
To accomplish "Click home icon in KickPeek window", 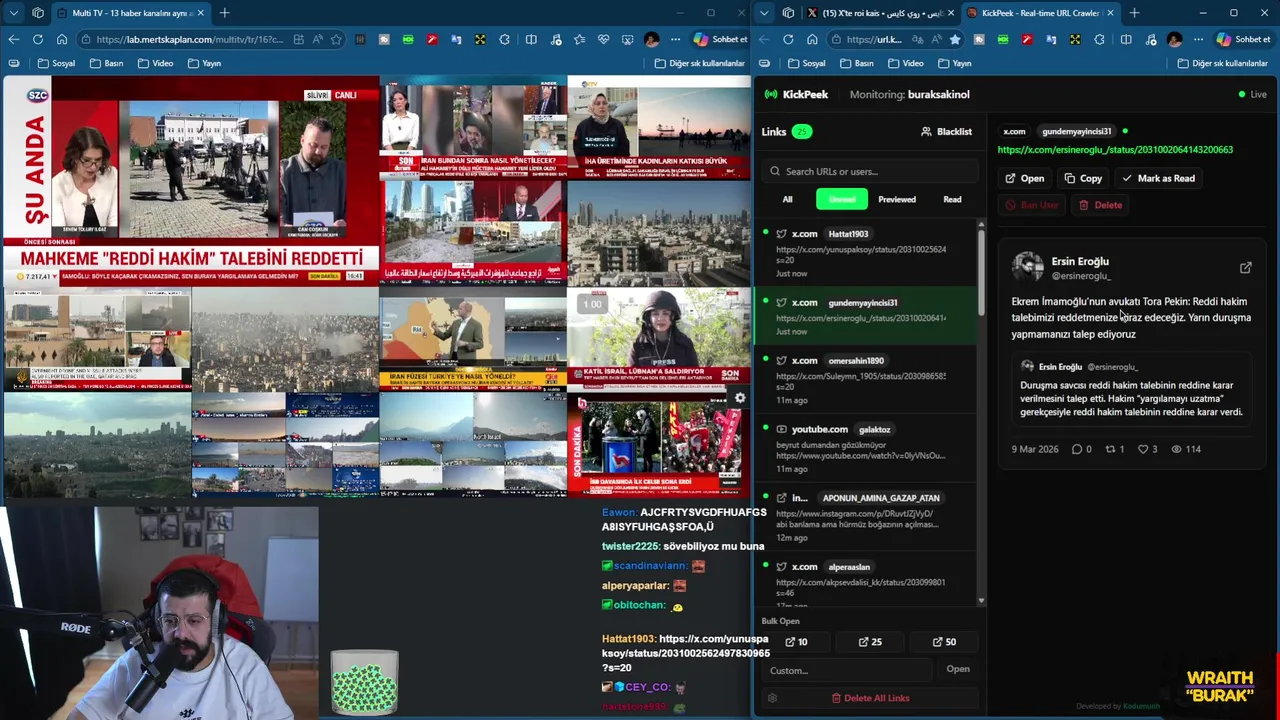I will coord(812,39).
